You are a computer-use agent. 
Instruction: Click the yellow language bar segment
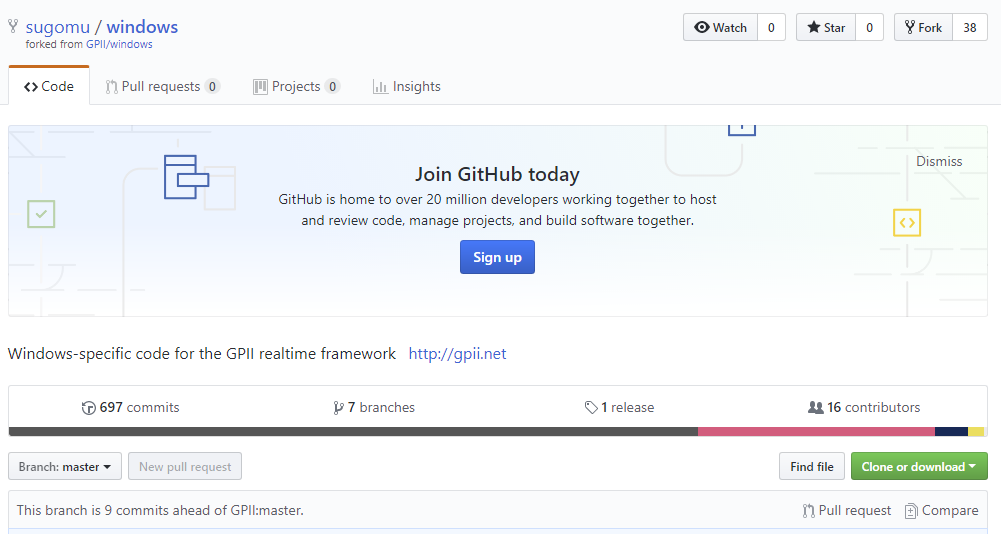coord(977,432)
